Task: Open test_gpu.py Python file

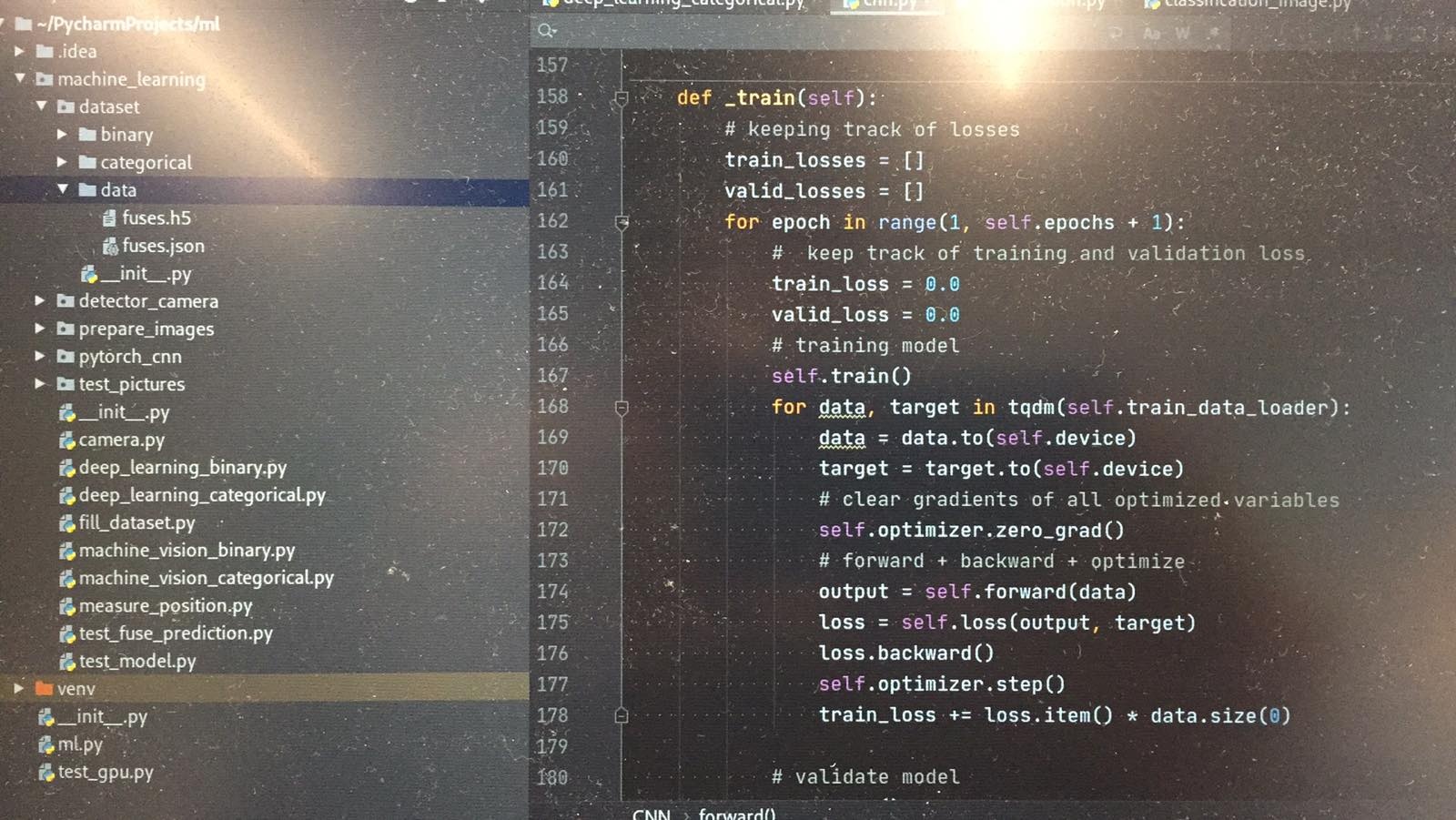Action: click(x=105, y=773)
